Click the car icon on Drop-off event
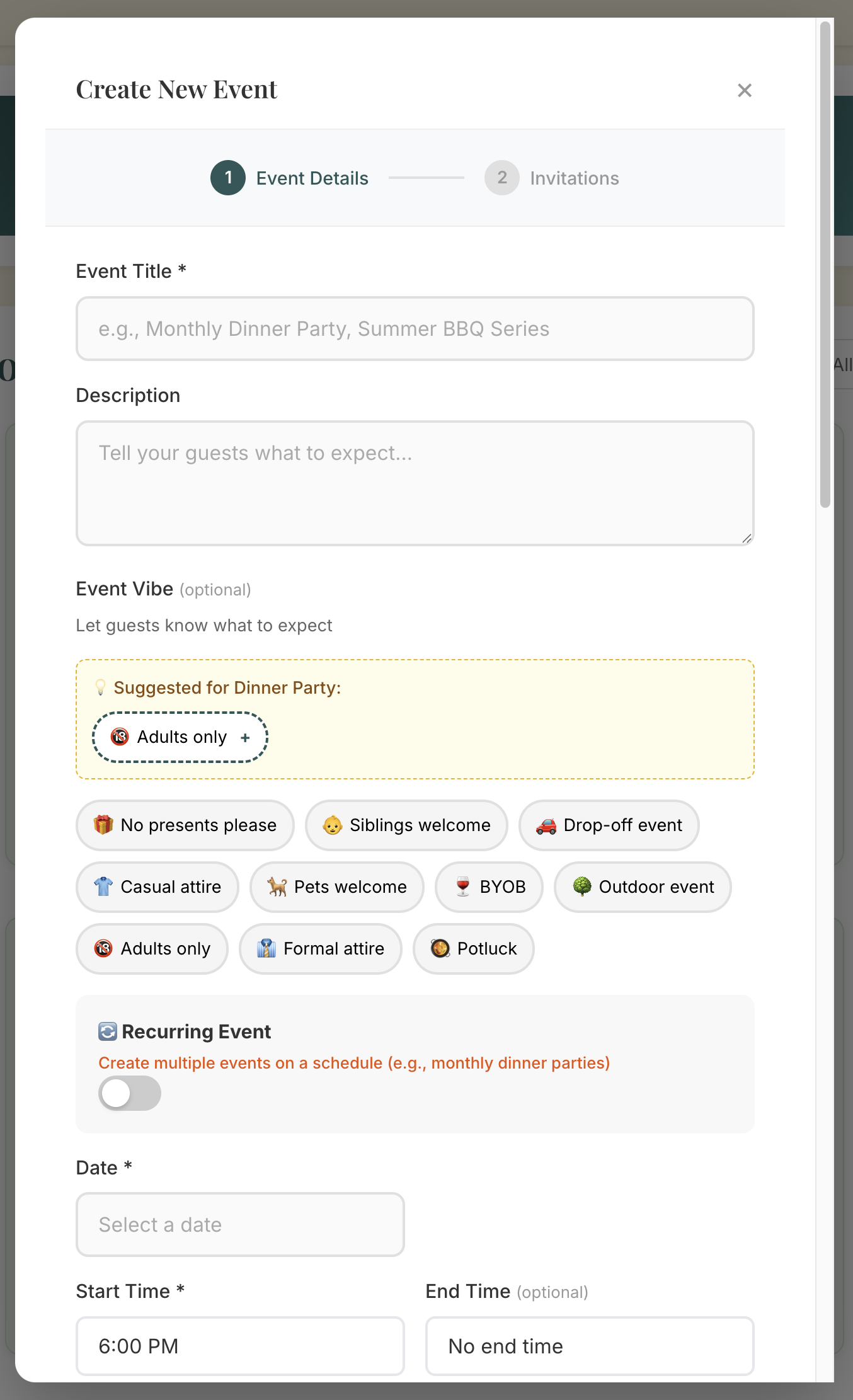The image size is (853, 1400). tap(546, 825)
